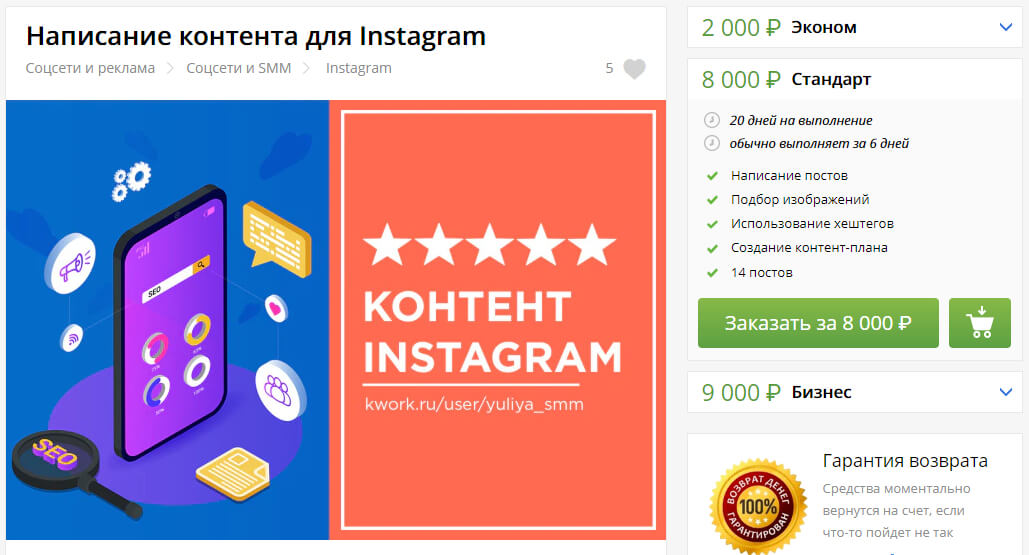Click Заказать за 8 000 ₽ button

click(818, 323)
